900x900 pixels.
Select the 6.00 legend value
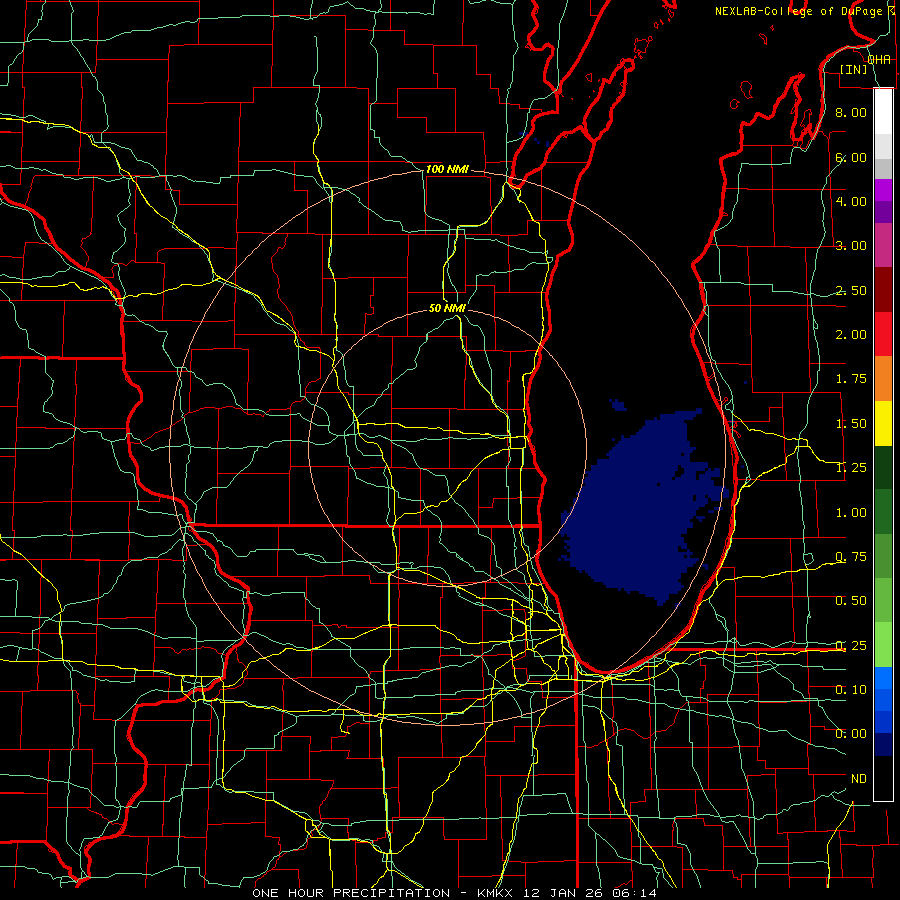click(x=851, y=157)
